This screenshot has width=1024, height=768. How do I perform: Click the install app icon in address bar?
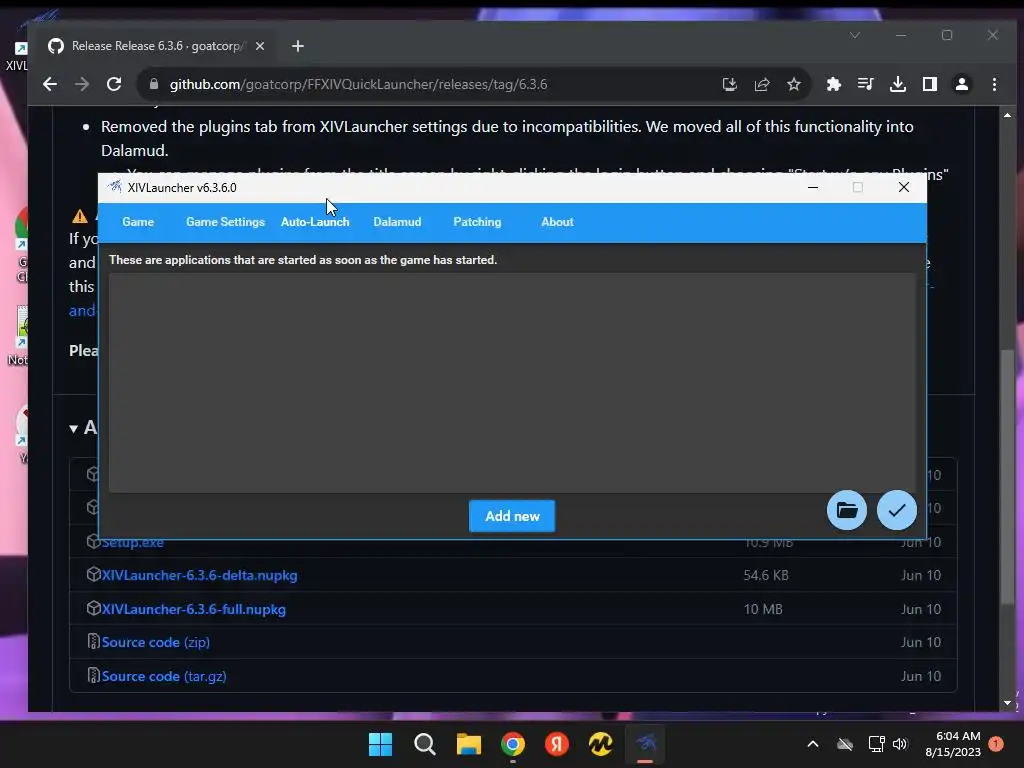coord(729,84)
